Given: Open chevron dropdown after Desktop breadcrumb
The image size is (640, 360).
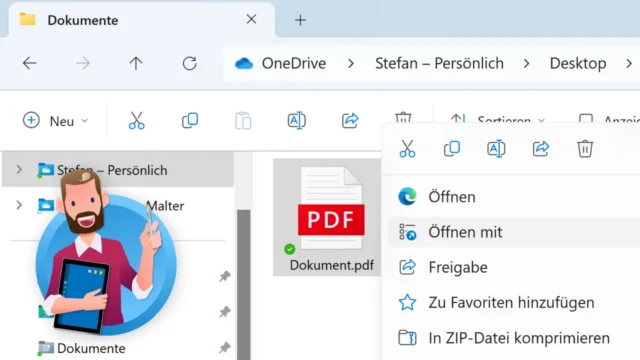Looking at the screenshot, I should click(629, 63).
